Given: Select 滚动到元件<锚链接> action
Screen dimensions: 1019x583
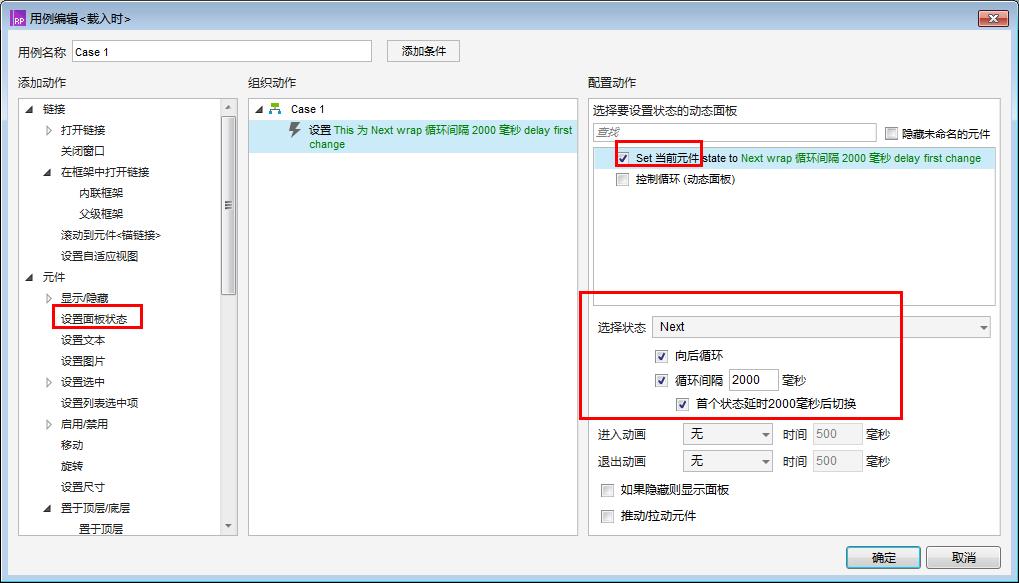Looking at the screenshot, I should [x=110, y=235].
